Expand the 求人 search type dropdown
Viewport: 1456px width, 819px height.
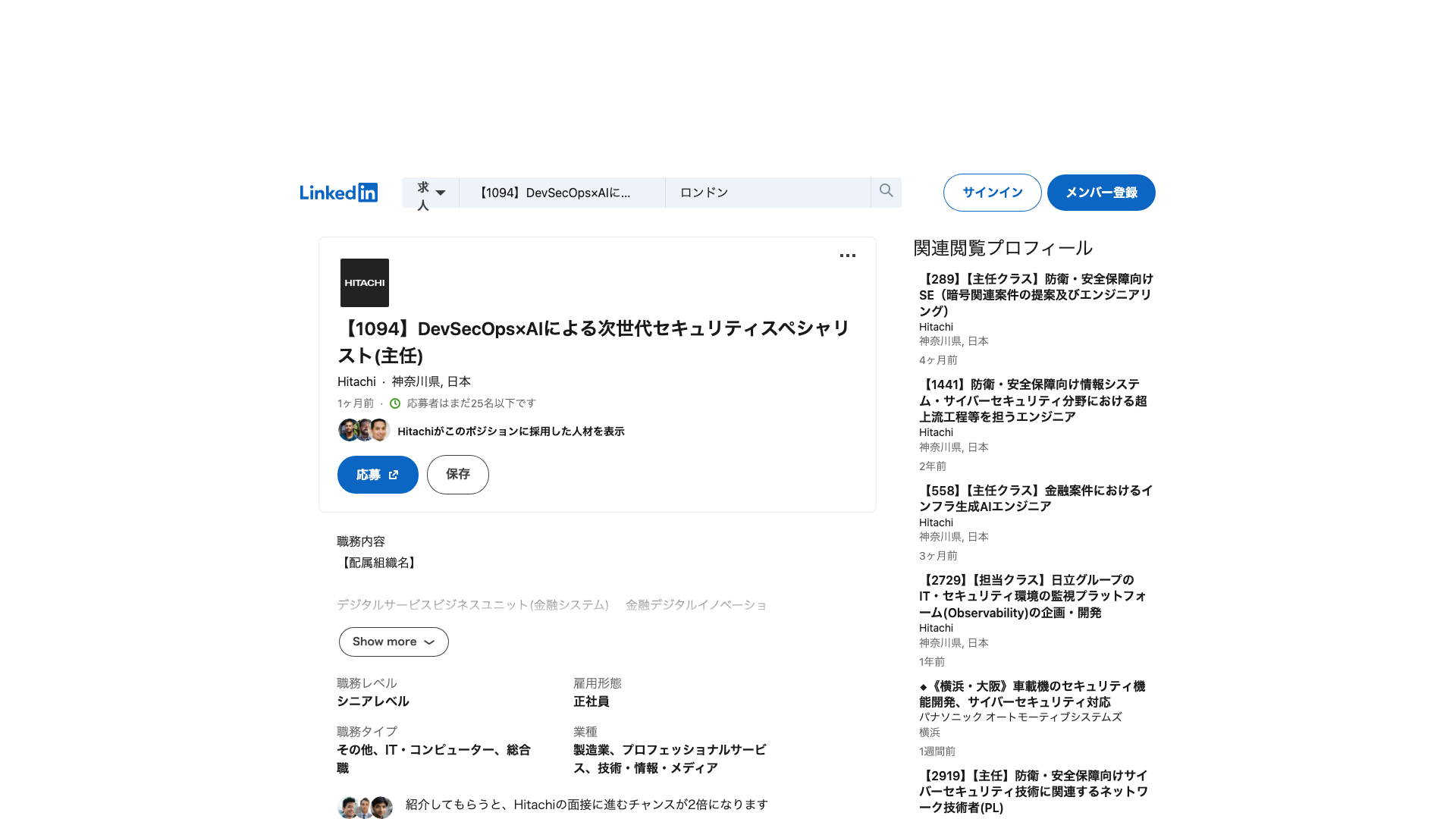[x=431, y=193]
